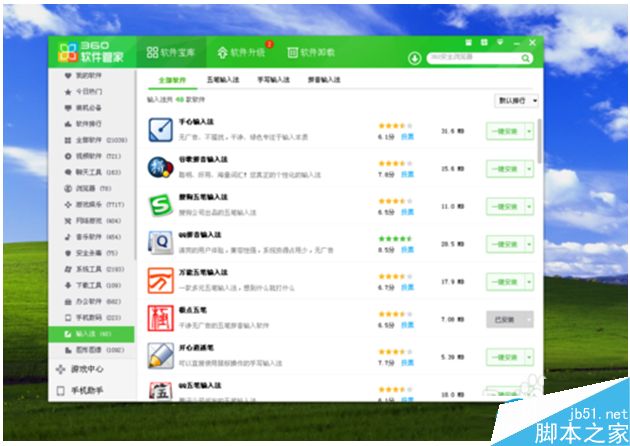Select 游戏娱乐 category
The width and height of the screenshot is (630, 446).
(94, 204)
